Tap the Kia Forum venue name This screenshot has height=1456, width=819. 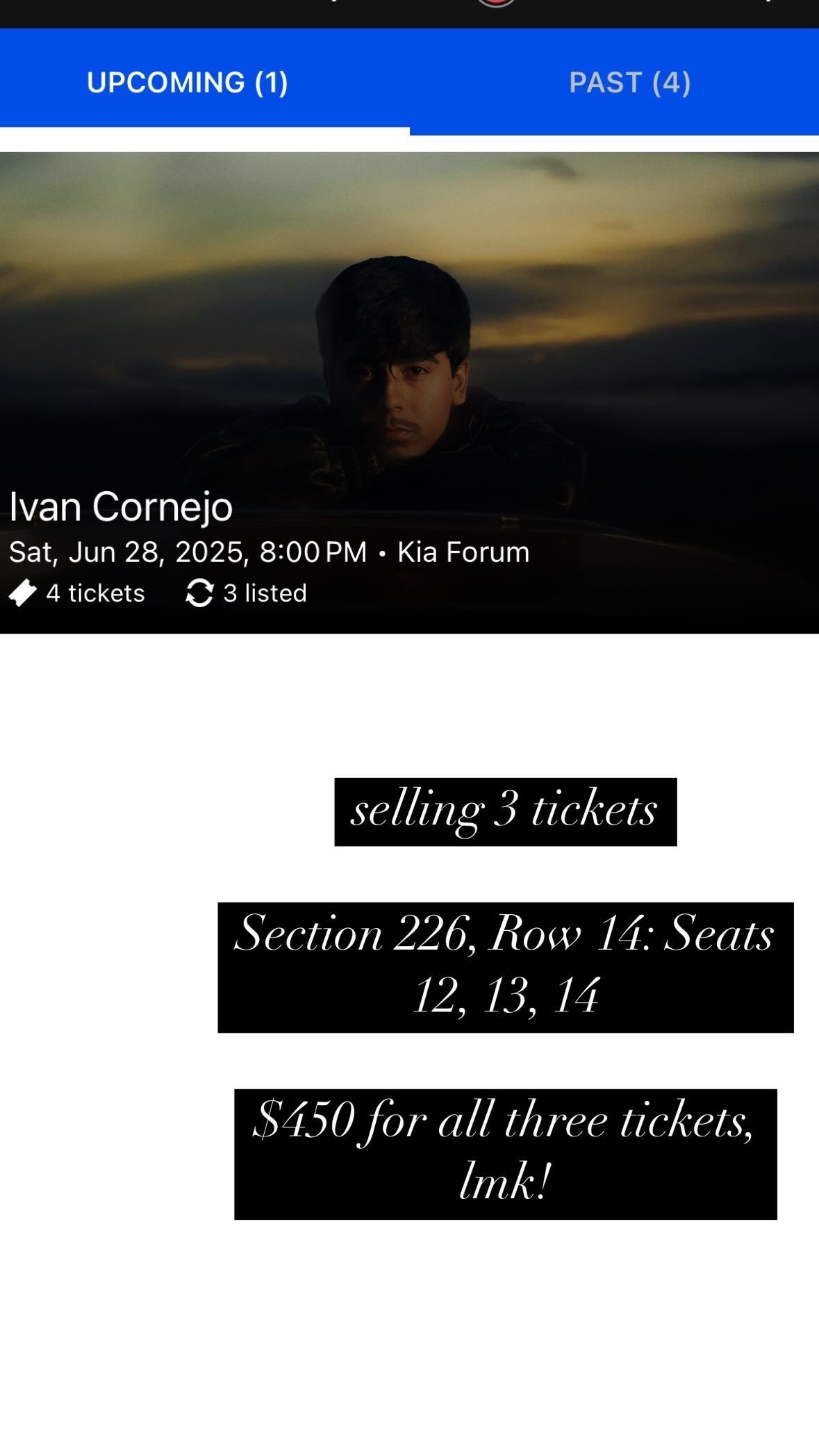point(463,552)
